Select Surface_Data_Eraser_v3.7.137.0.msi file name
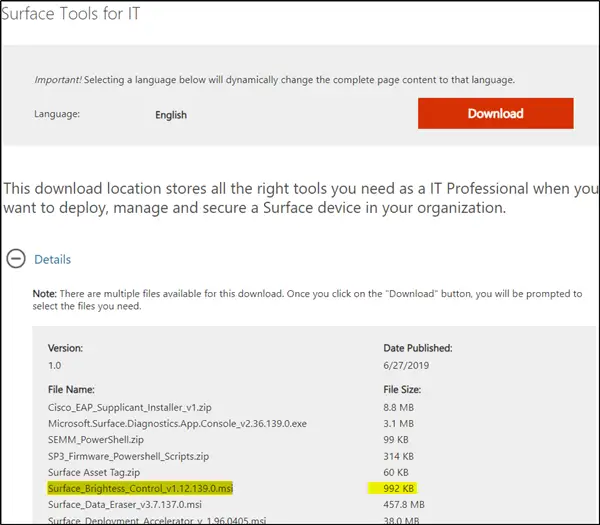Screen dimensions: 600x525 (x=125, y=504)
